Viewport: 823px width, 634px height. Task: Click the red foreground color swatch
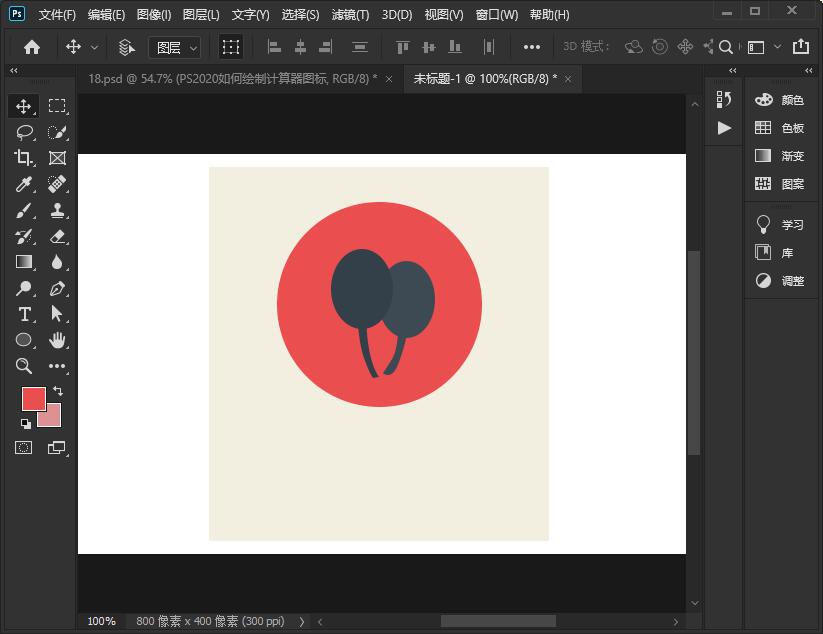(x=33, y=398)
